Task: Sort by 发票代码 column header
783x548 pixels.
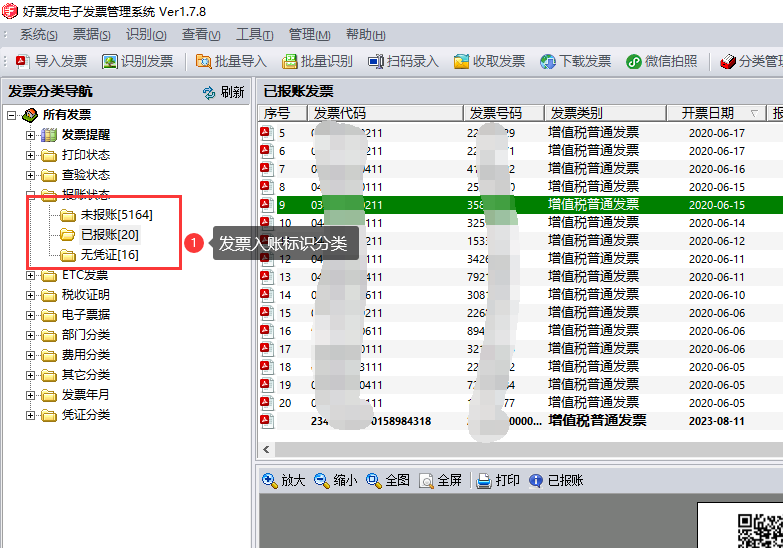Action: pos(385,113)
